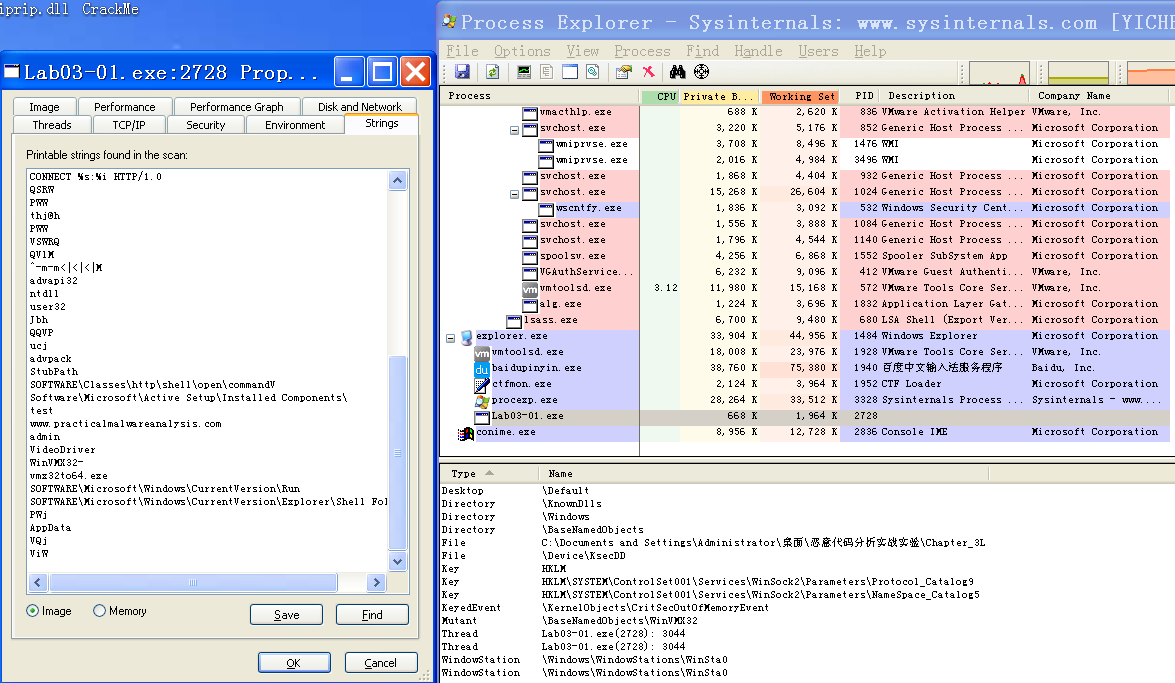Open the Process menu

click(642, 51)
